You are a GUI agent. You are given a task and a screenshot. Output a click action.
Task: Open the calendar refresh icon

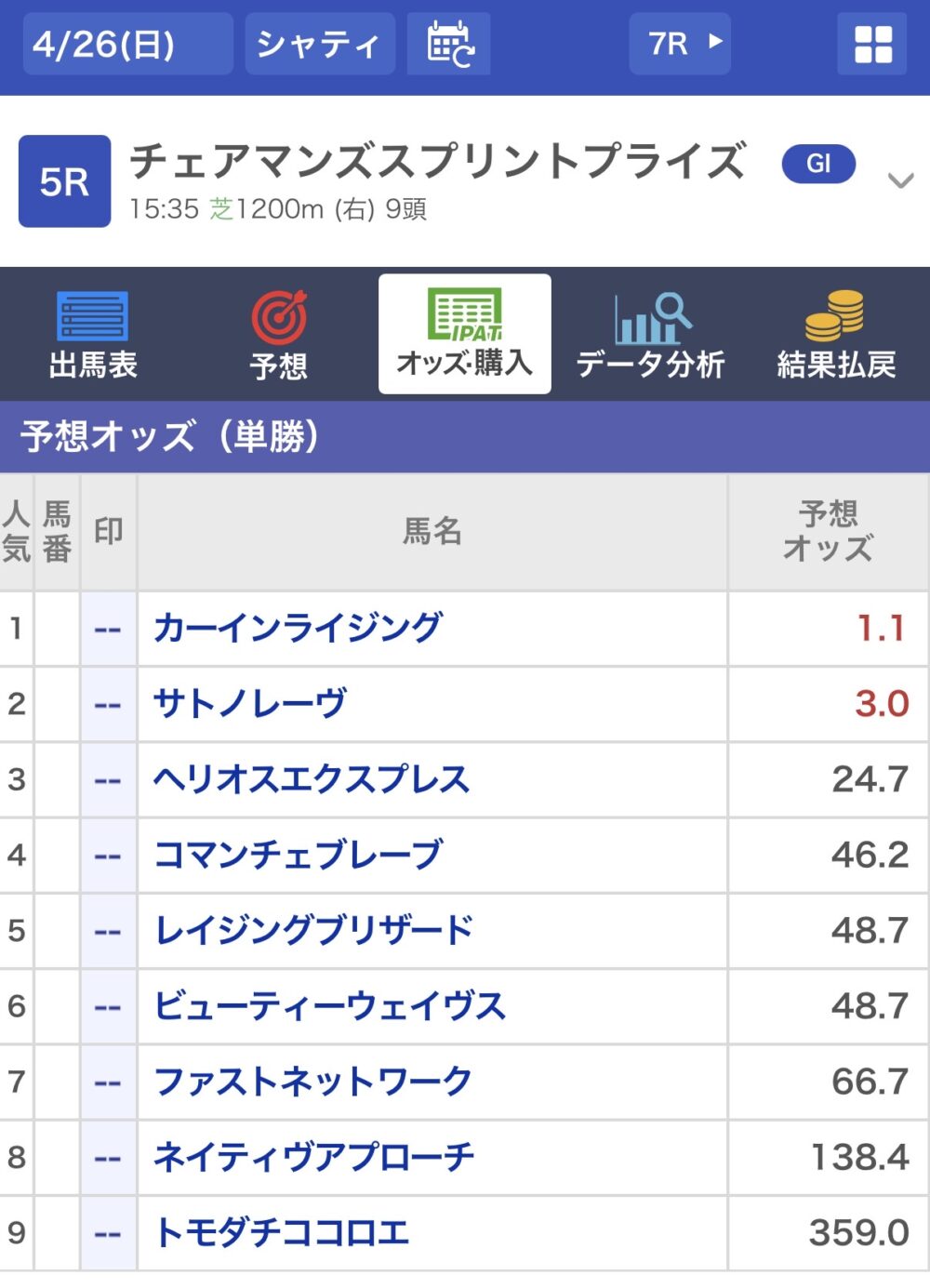(449, 44)
